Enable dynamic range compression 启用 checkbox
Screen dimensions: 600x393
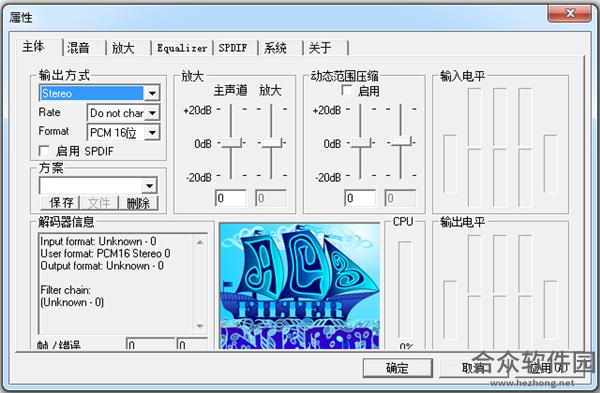click(347, 91)
